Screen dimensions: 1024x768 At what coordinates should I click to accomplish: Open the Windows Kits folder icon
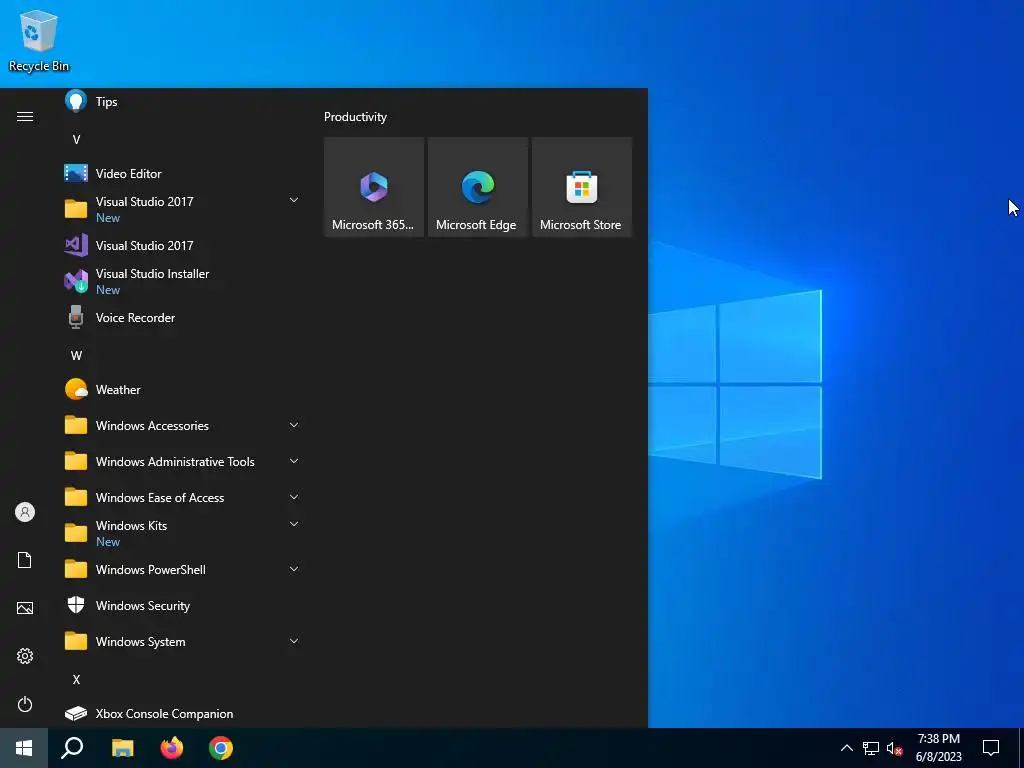coord(76,533)
